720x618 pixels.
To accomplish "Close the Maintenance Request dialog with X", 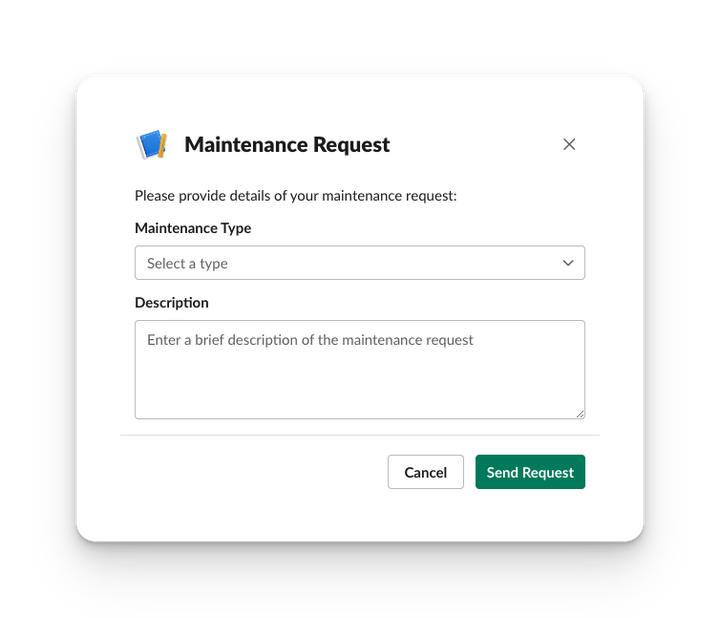I will coord(569,144).
